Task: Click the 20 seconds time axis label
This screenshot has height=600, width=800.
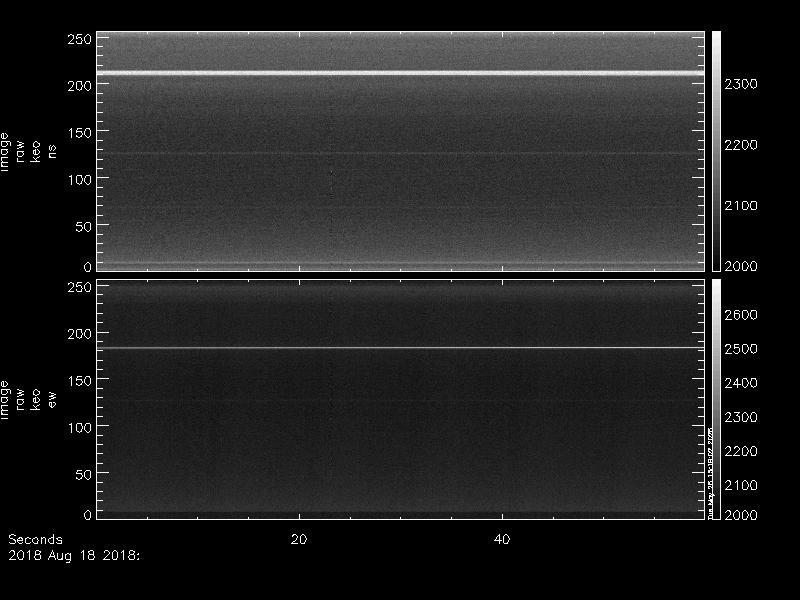Action: [299, 539]
